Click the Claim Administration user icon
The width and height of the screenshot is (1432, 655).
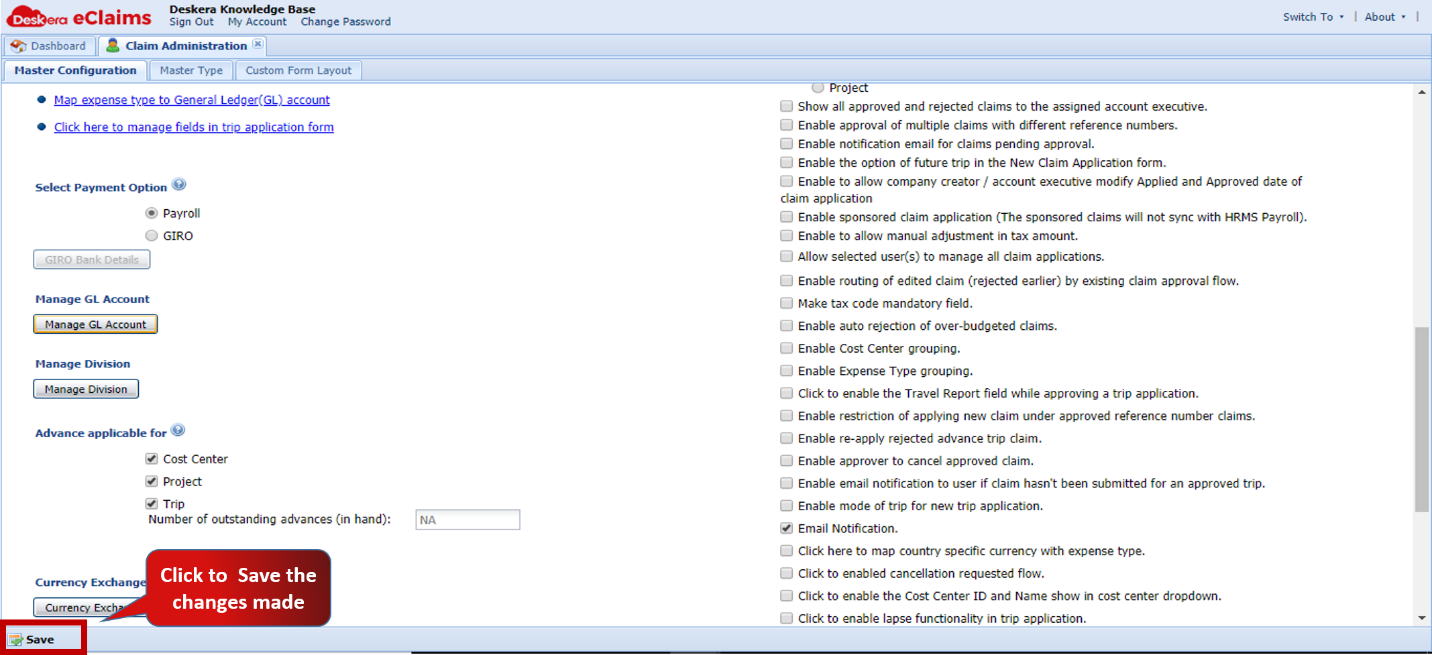[x=112, y=46]
